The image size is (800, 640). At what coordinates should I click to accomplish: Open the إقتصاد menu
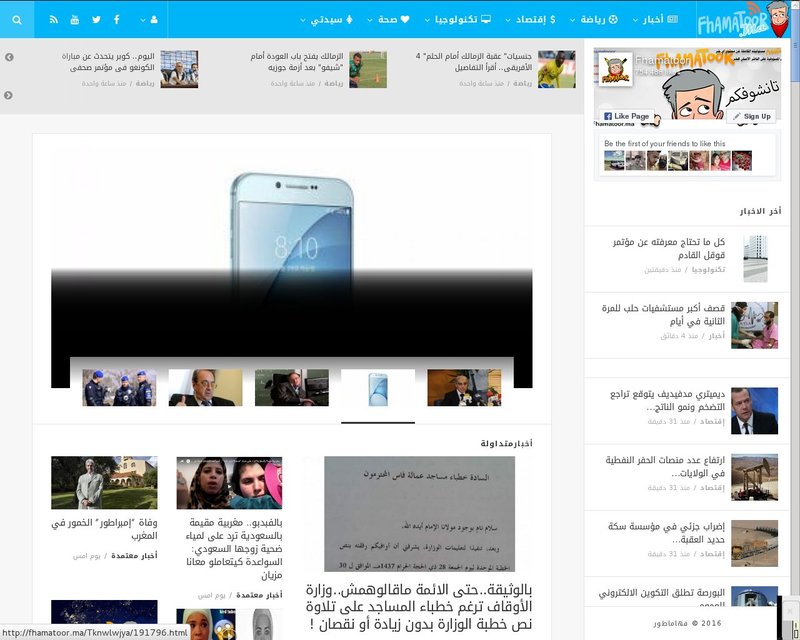click(535, 19)
